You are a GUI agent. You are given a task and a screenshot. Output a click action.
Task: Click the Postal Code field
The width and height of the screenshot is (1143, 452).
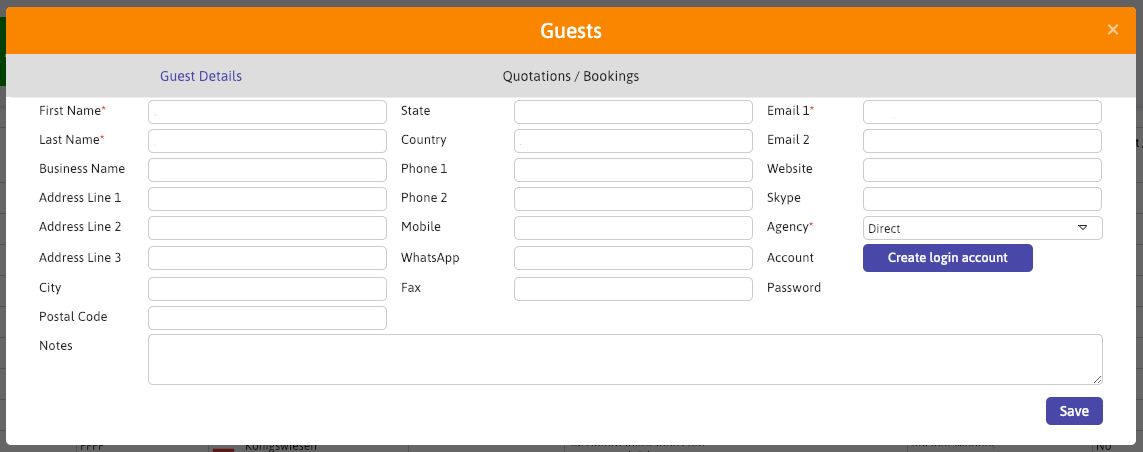tap(267, 318)
